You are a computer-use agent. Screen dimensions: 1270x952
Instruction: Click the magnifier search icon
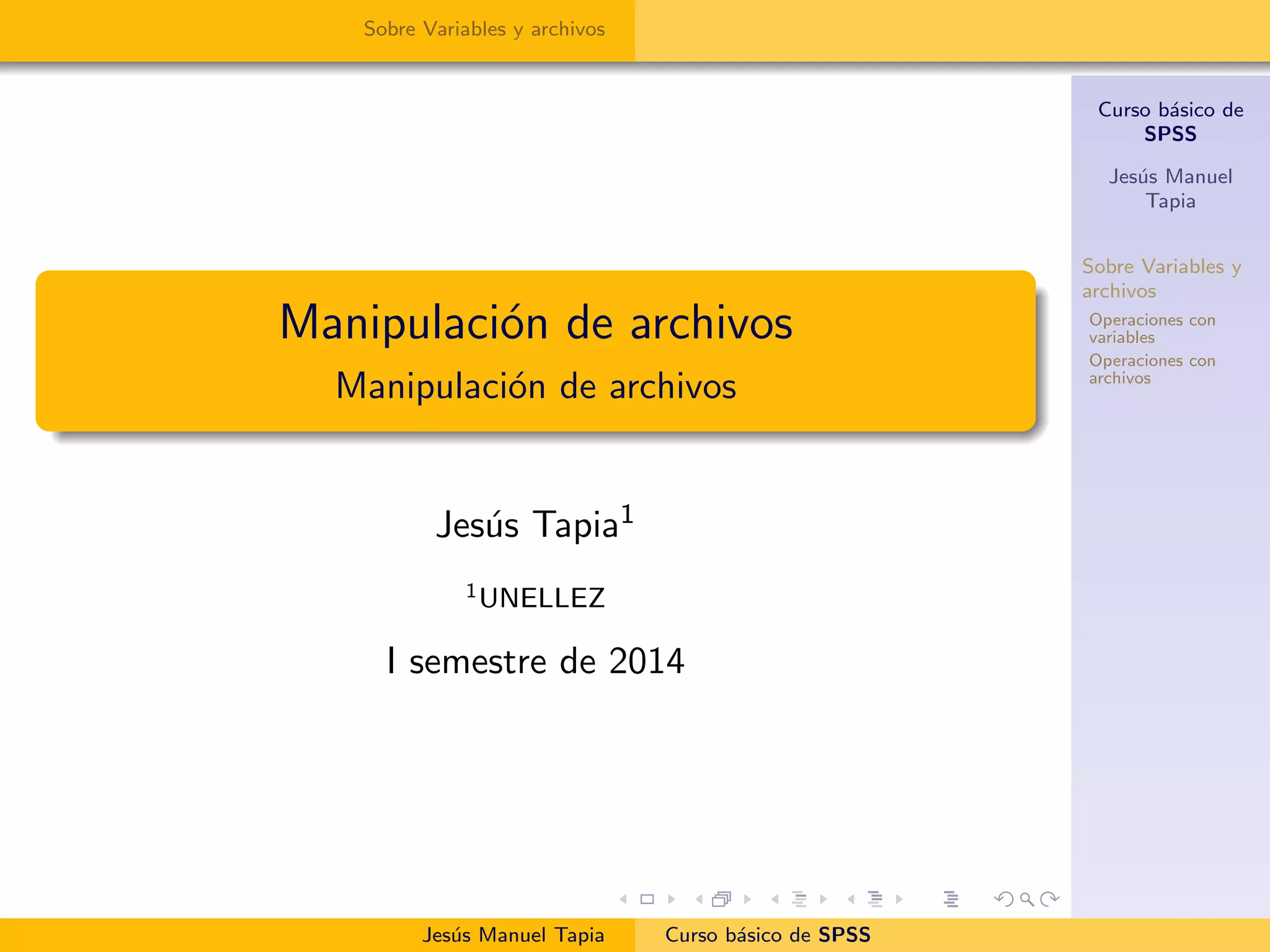pos(1027,899)
